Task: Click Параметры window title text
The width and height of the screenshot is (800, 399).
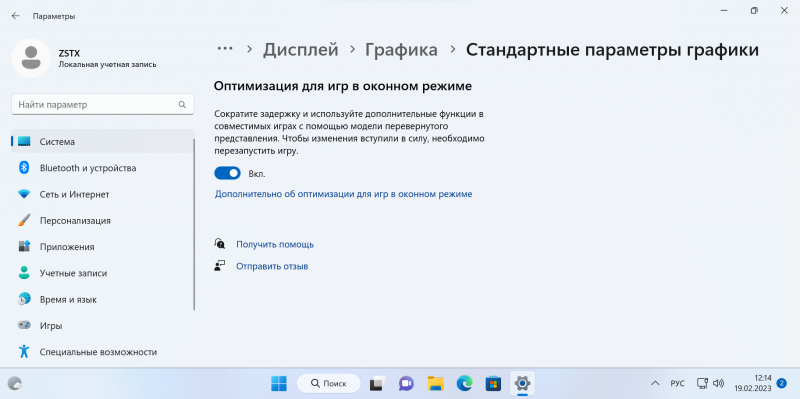Action: click(x=54, y=16)
